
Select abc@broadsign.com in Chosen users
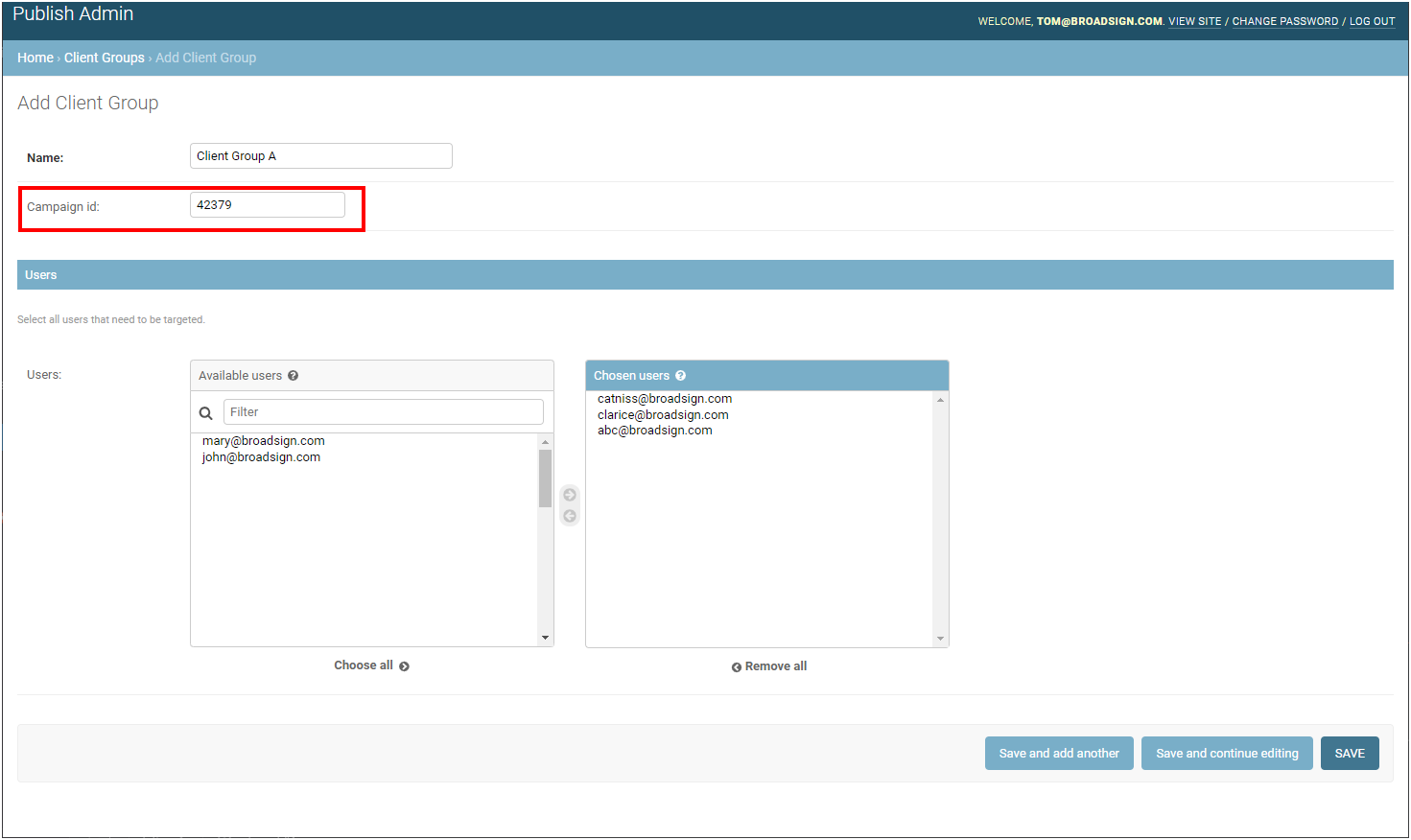click(x=655, y=431)
